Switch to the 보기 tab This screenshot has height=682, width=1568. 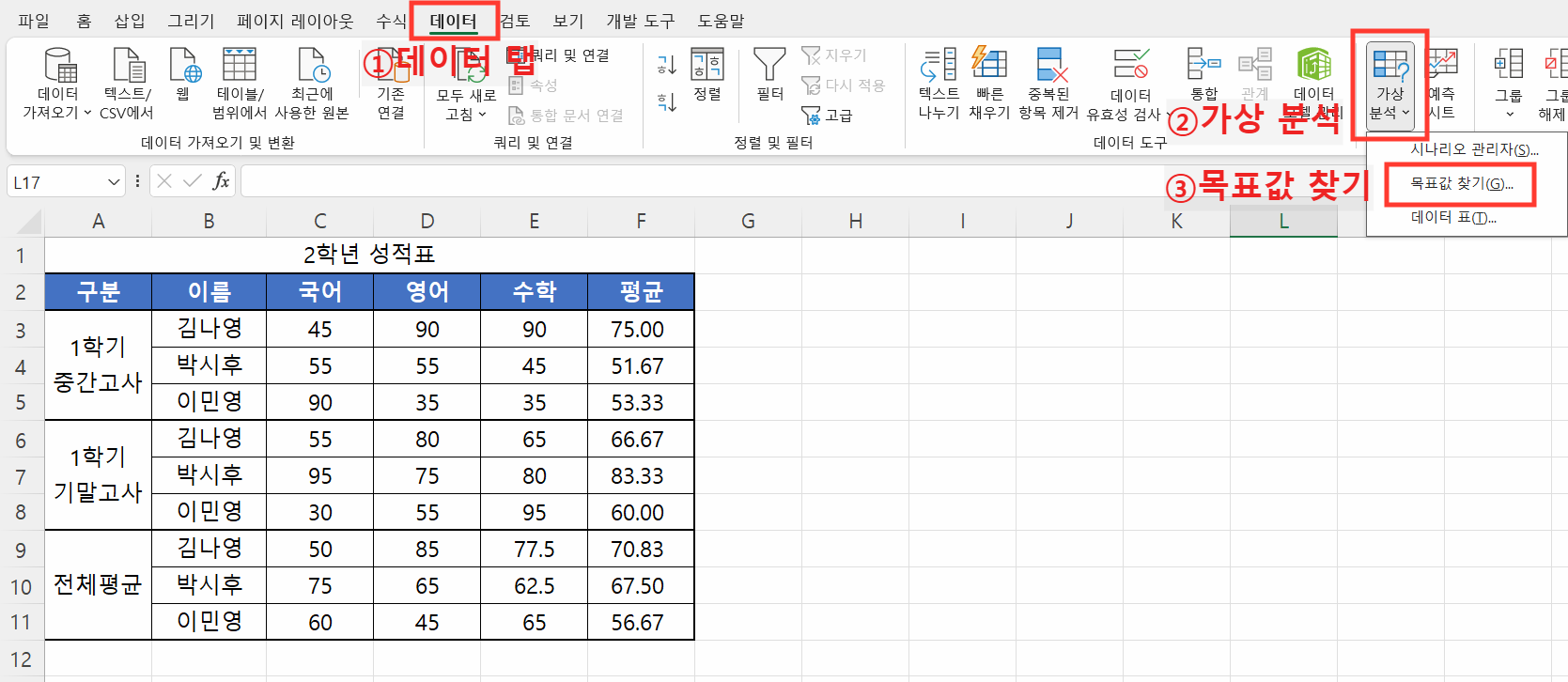pyautogui.click(x=568, y=21)
